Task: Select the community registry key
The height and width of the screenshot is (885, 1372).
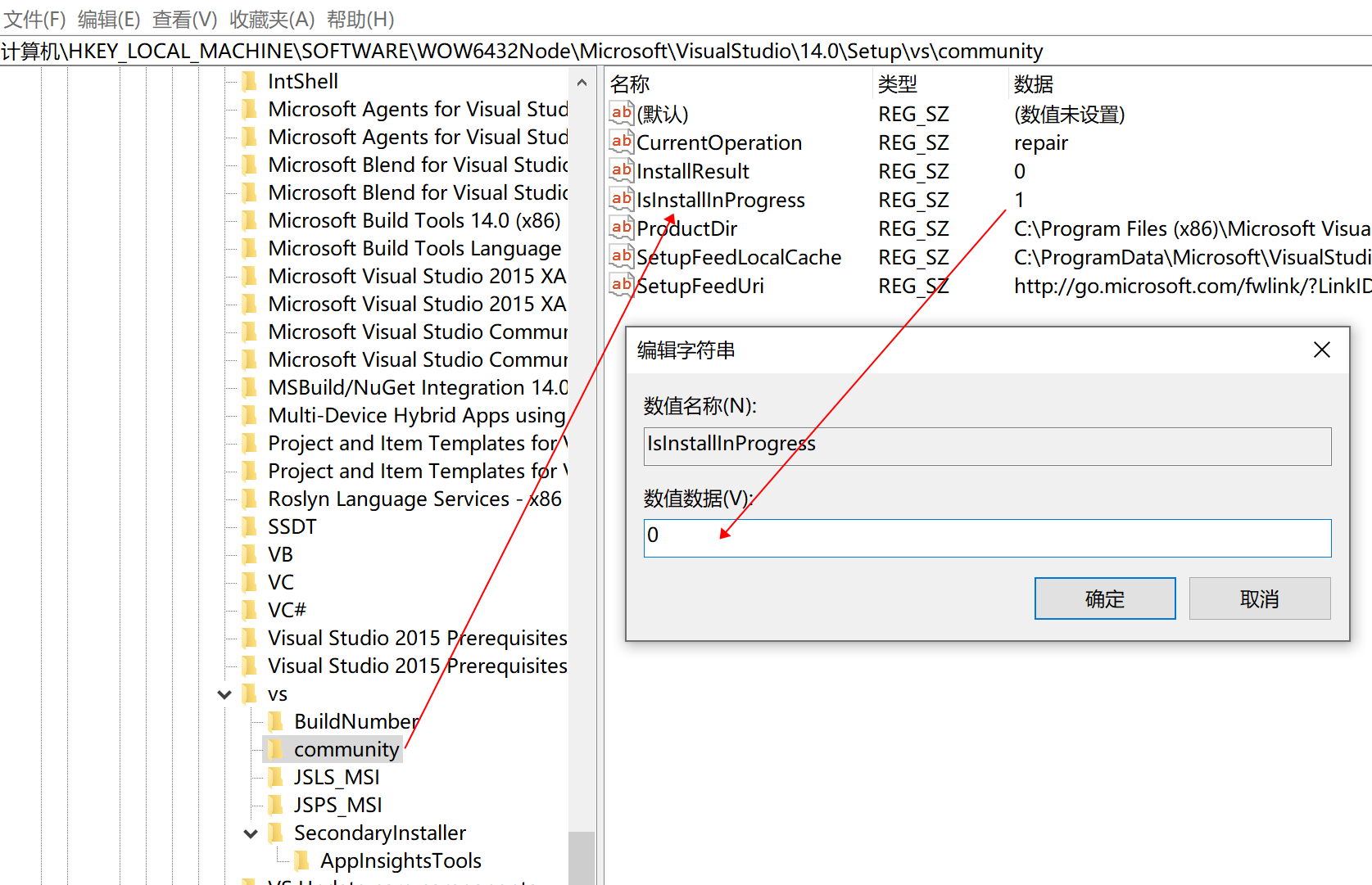Action: (x=346, y=749)
